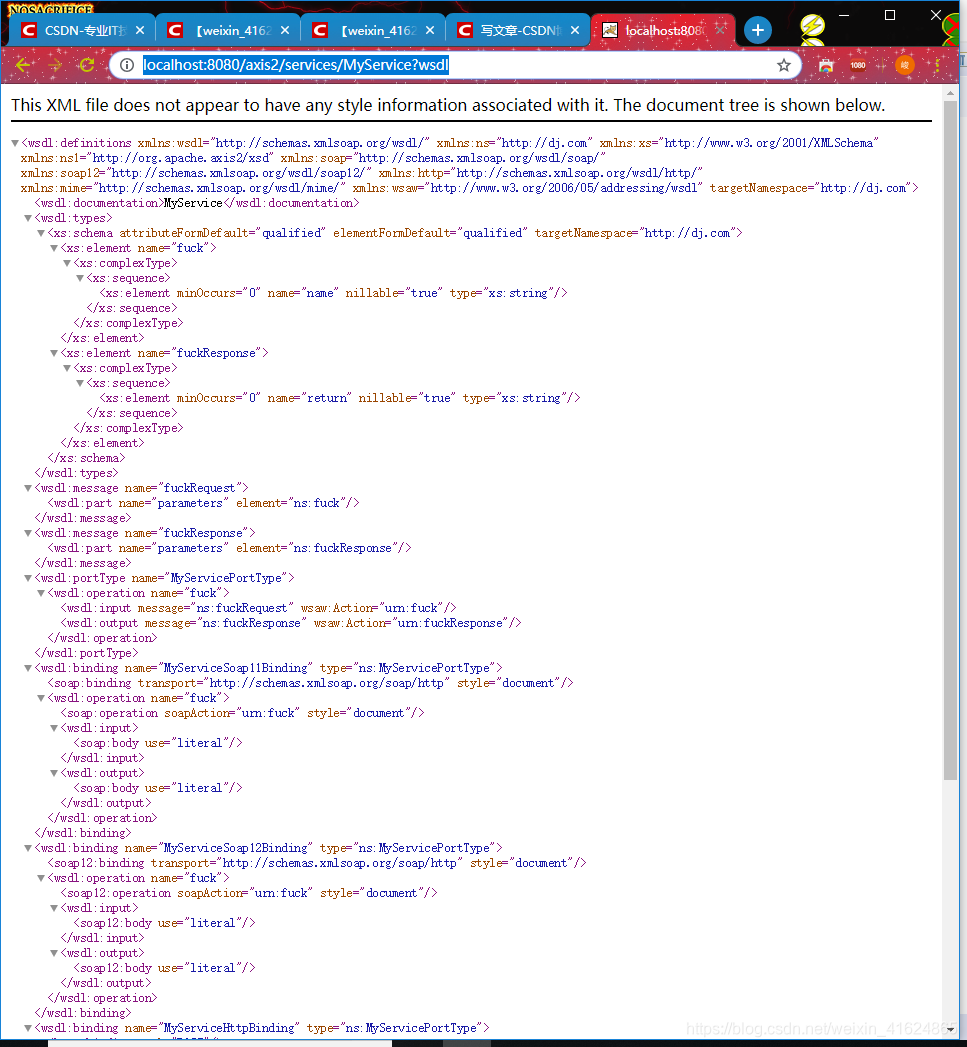Expand or collapse MyServiceHttpBinding node
The width and height of the screenshot is (967, 1047).
point(28,1028)
